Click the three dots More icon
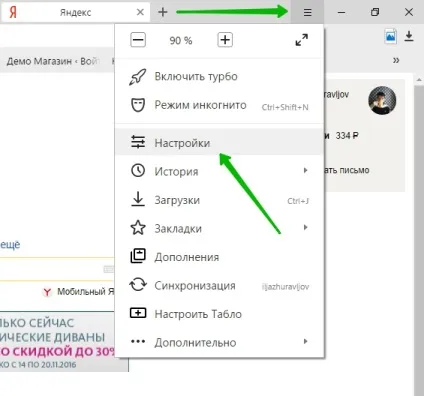This screenshot has height=396, width=424. 138,341
